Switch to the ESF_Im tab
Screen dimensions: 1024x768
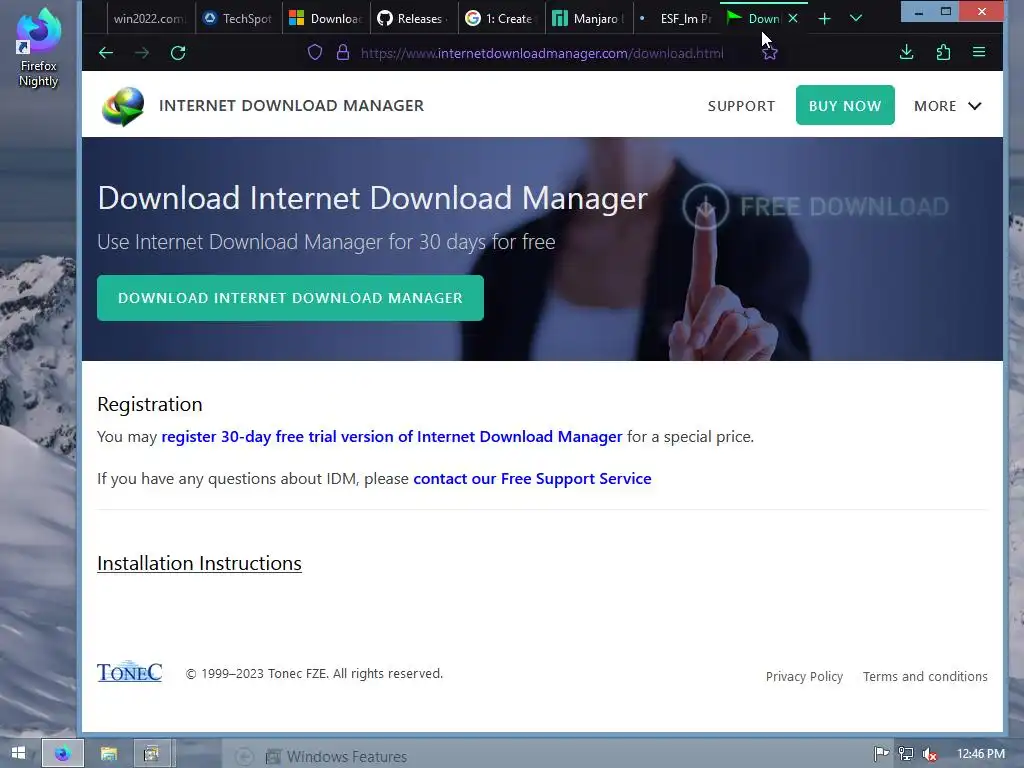tap(676, 18)
